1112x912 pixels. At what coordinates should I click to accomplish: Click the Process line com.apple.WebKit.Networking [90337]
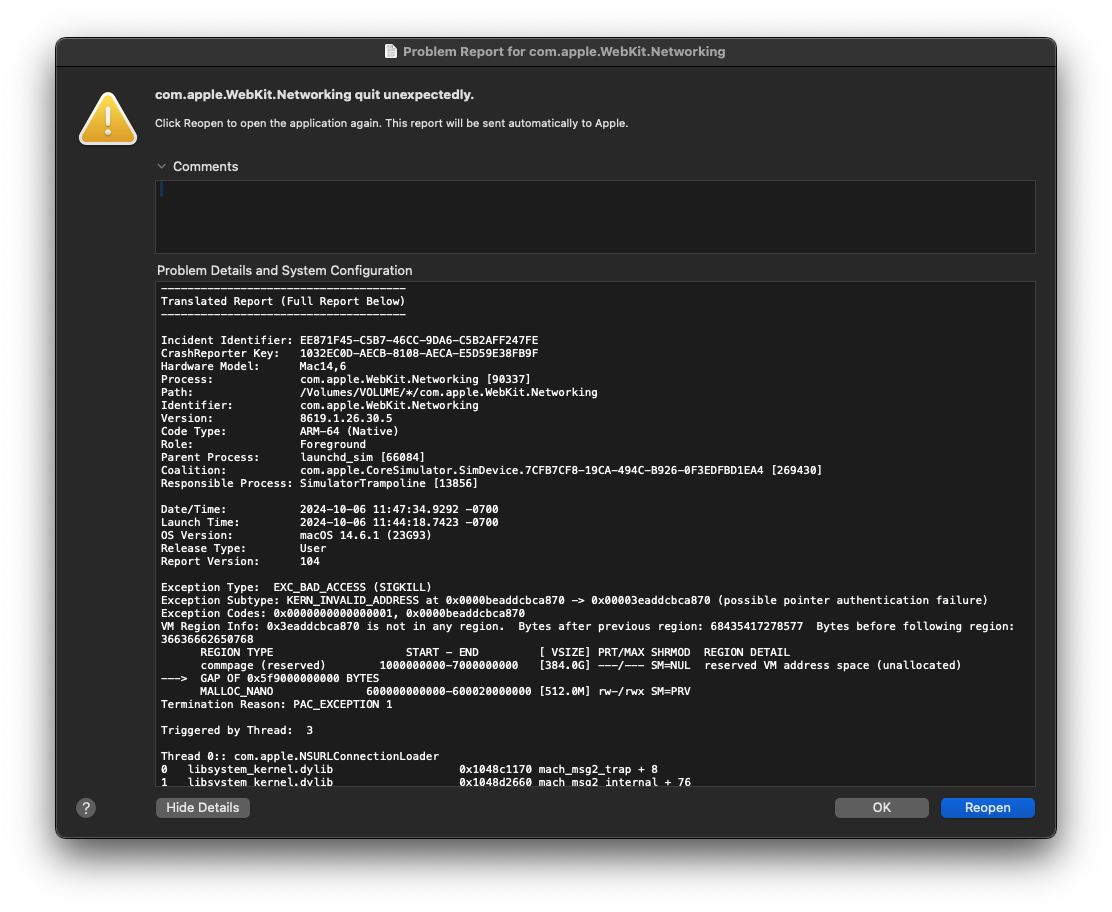pos(415,379)
